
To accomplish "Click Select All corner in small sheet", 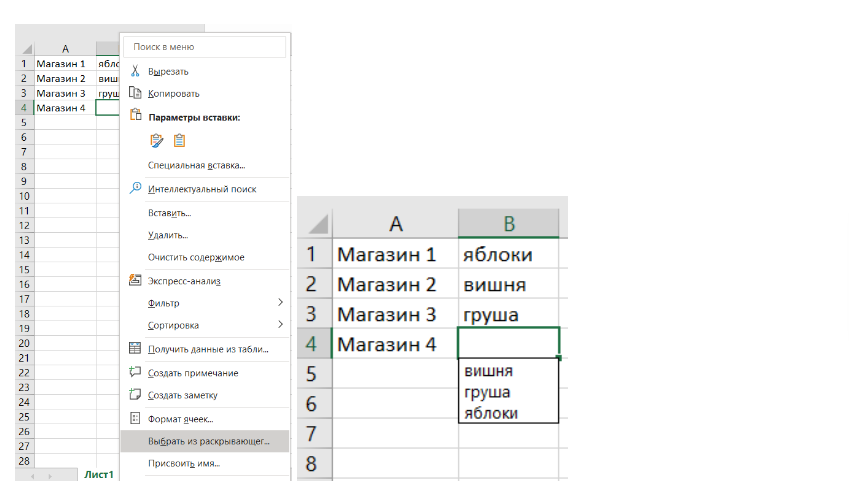I will click(x=26, y=49).
